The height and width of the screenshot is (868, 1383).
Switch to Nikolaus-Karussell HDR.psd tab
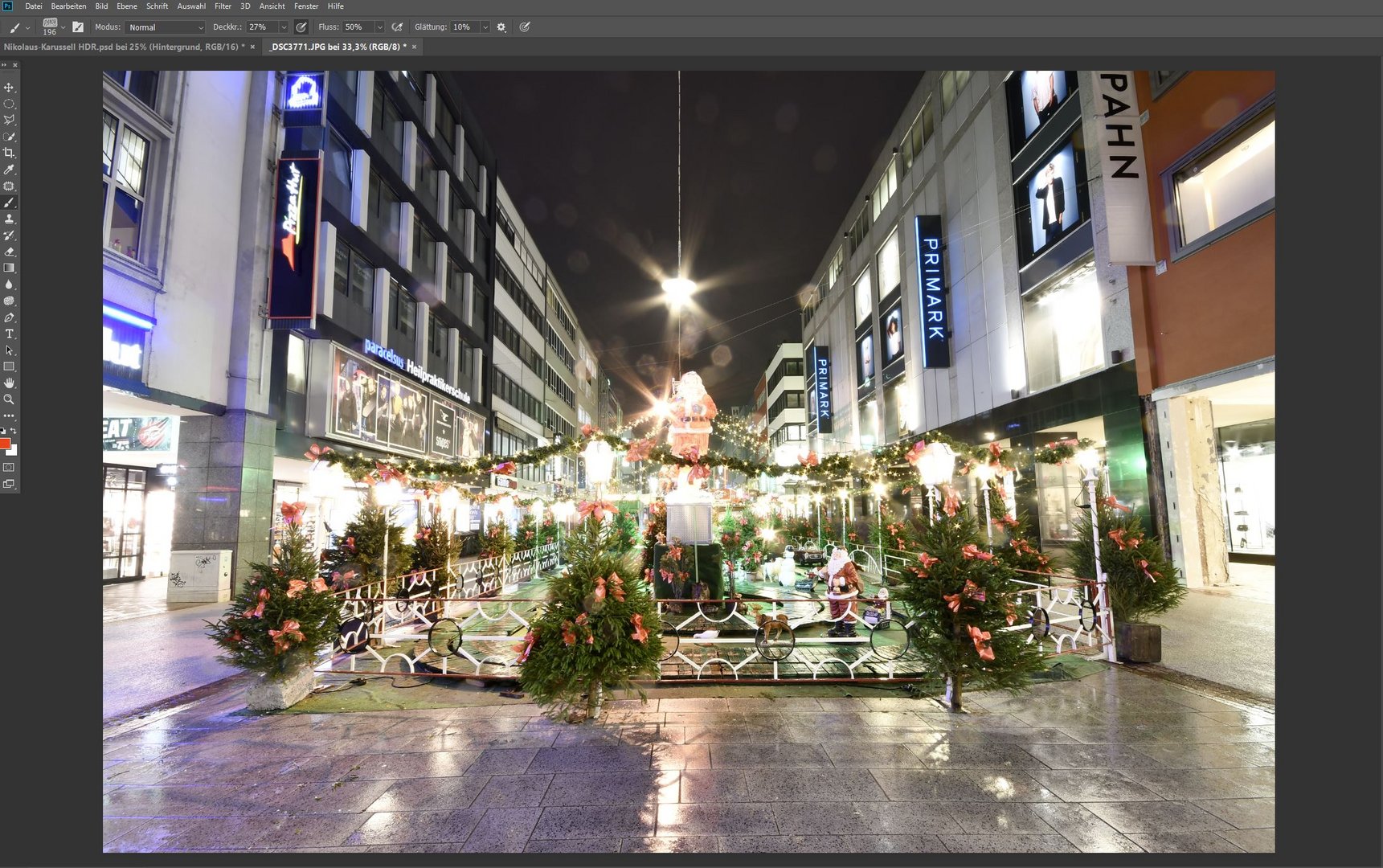(x=124, y=47)
